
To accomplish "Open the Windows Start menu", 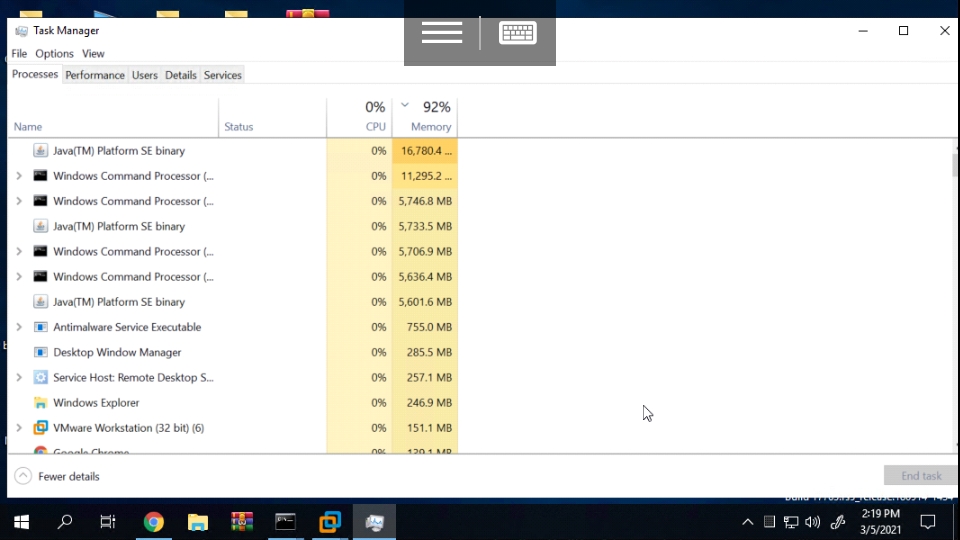I will (21, 522).
